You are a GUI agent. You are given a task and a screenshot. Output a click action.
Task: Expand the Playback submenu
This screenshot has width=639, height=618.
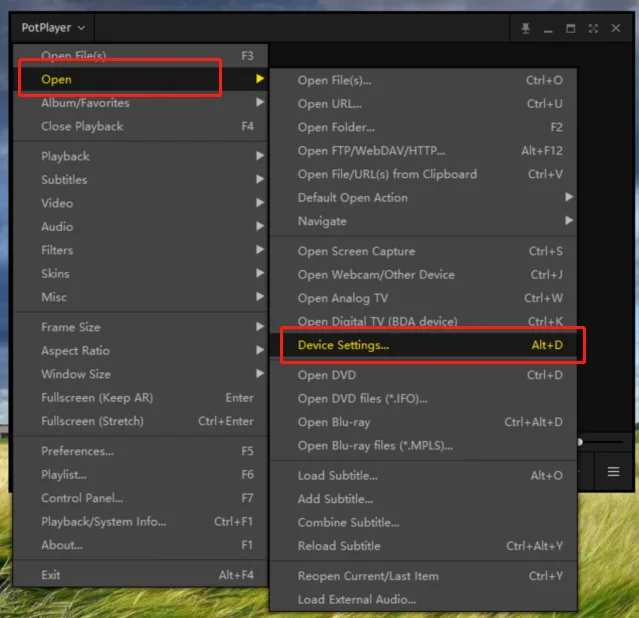click(141, 156)
